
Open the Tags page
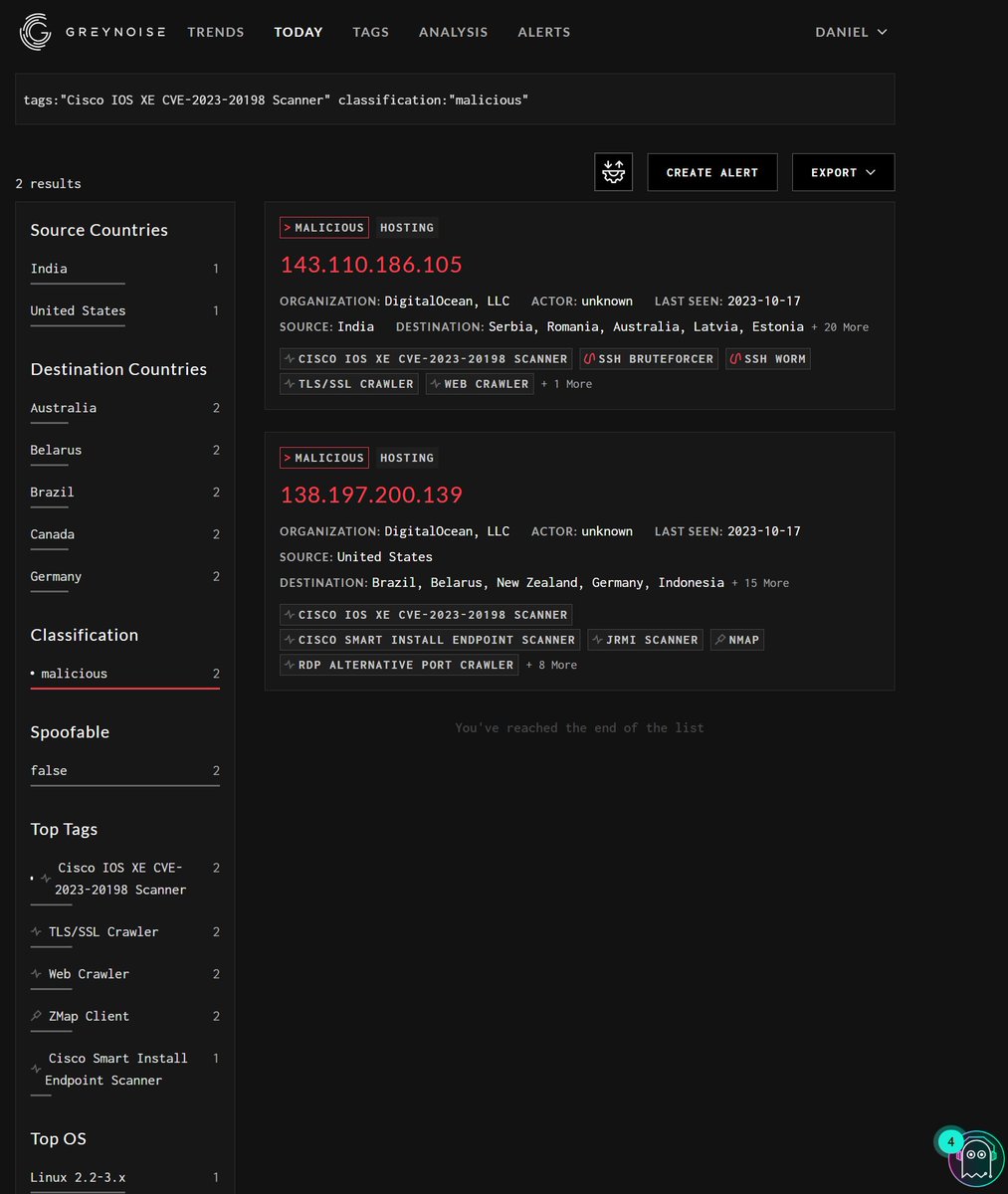370,32
